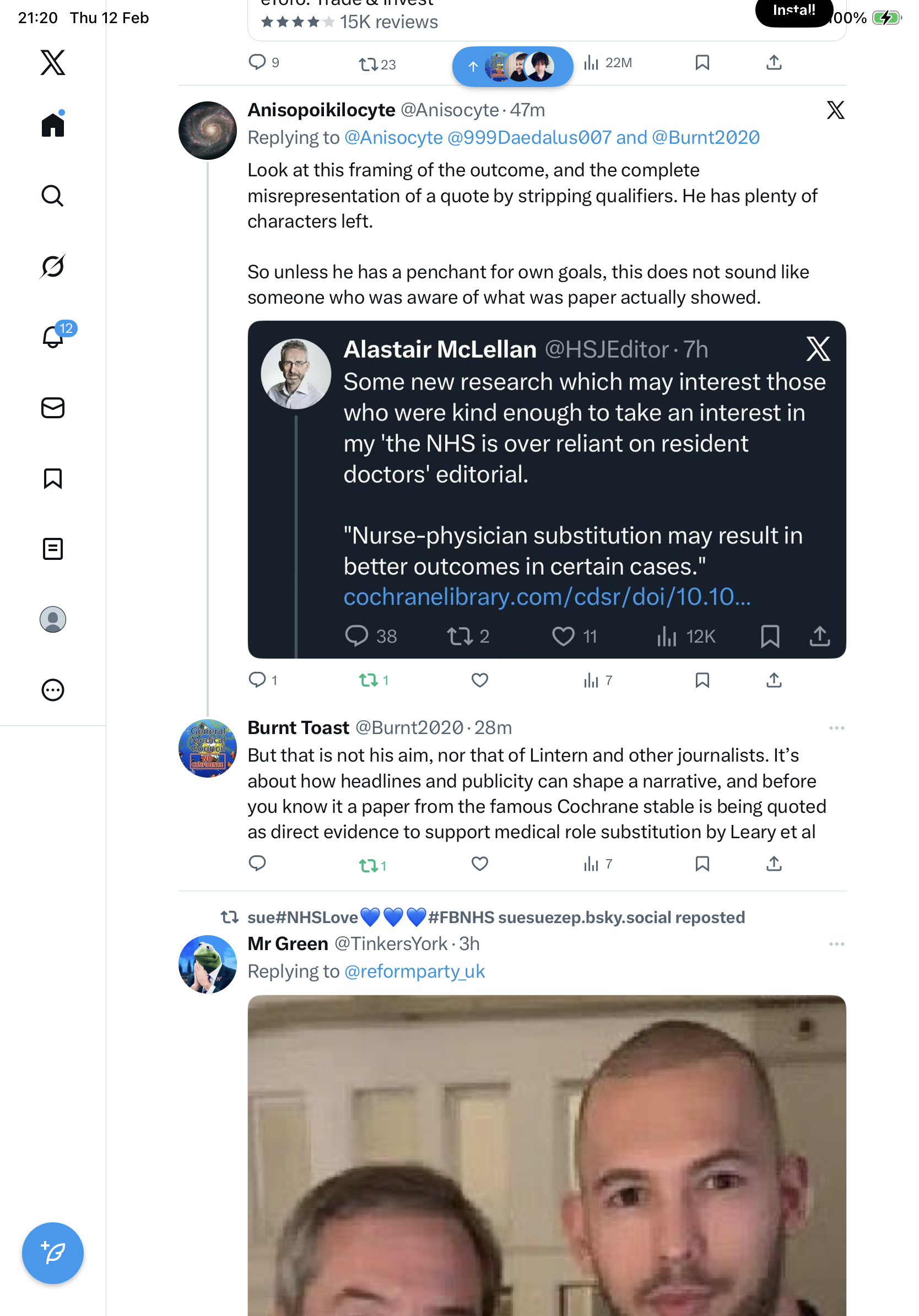Open the Lists icon in sidebar

pyautogui.click(x=53, y=548)
